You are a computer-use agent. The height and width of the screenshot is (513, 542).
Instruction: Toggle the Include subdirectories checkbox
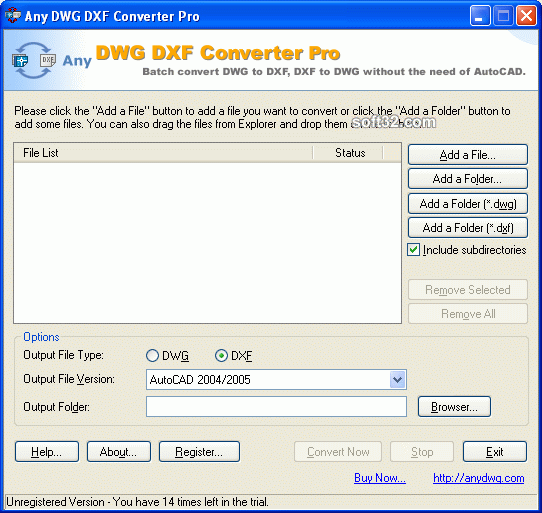[413, 250]
